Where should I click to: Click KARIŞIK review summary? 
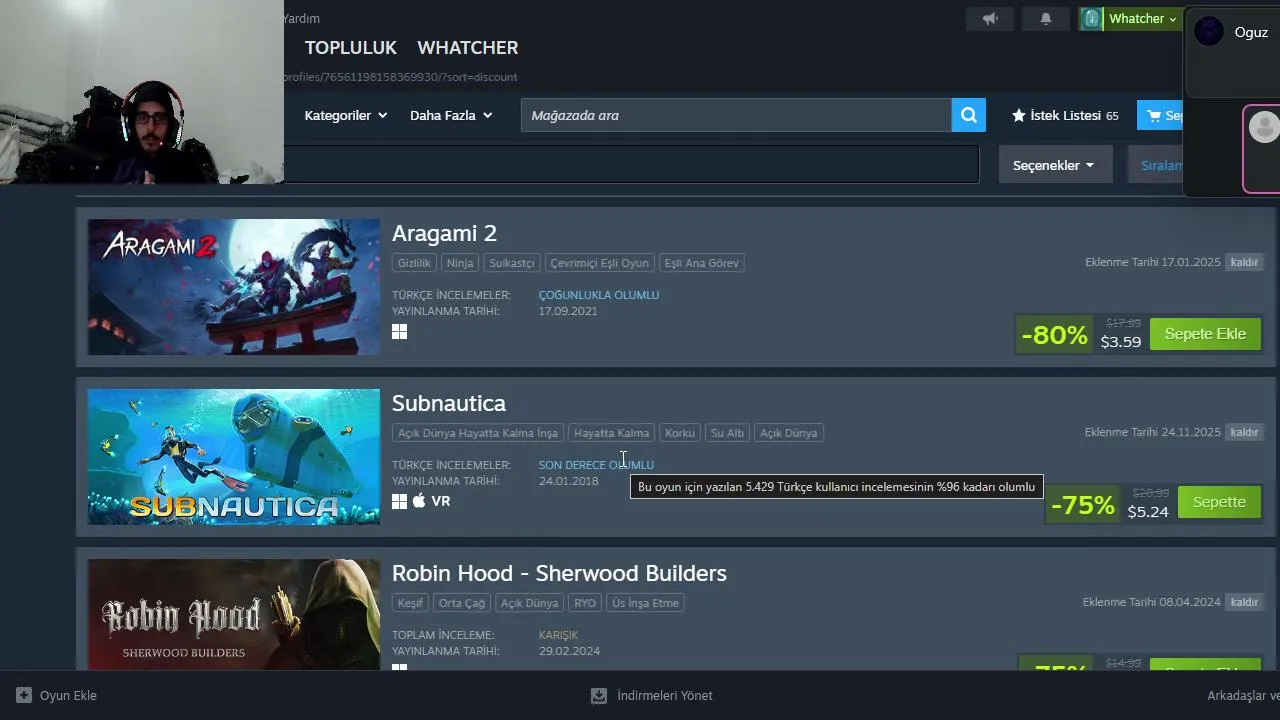pyautogui.click(x=558, y=635)
